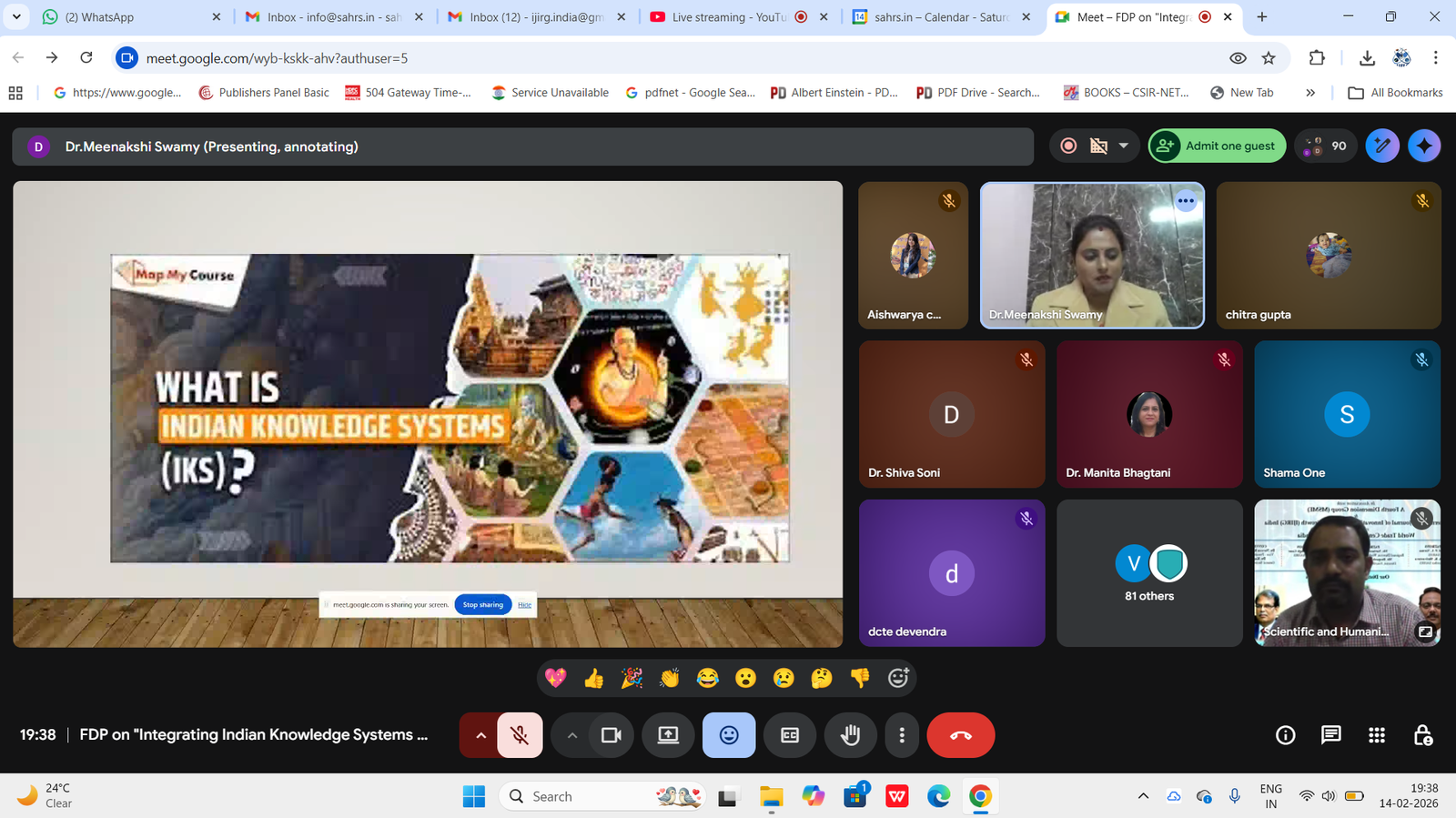Open the in-call chat panel
1456x818 pixels.
click(1330, 735)
